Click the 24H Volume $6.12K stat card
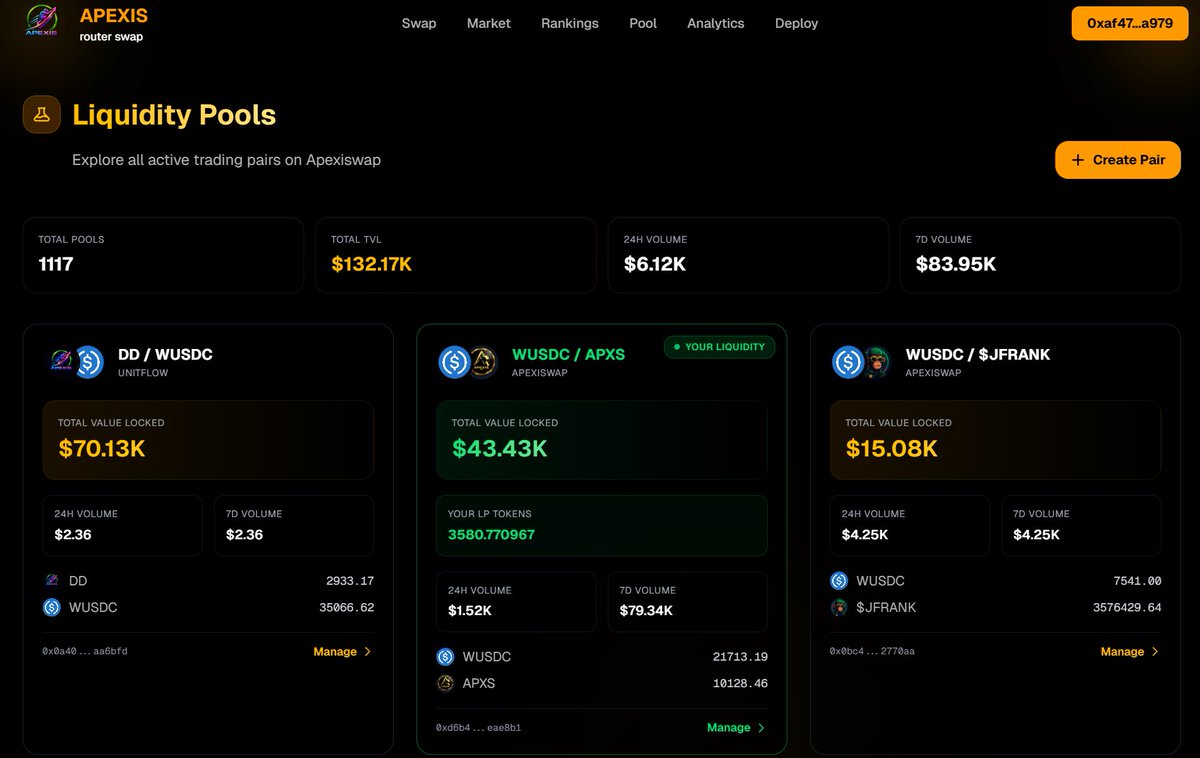 click(x=748, y=255)
